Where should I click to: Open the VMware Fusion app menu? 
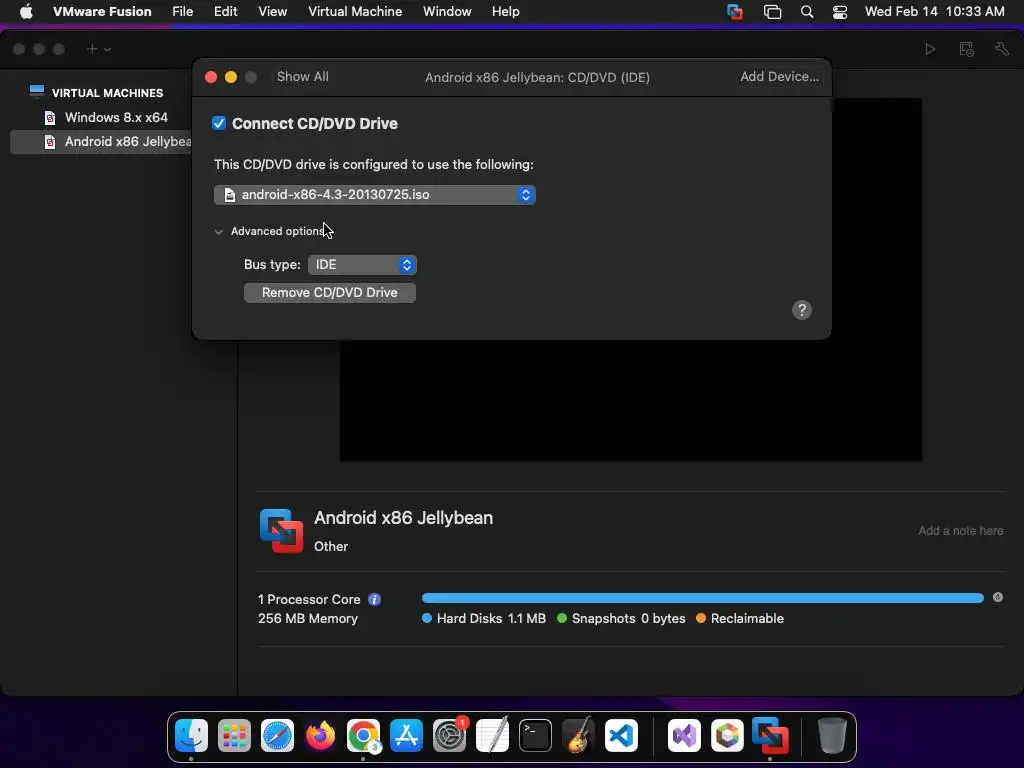[x=102, y=12]
